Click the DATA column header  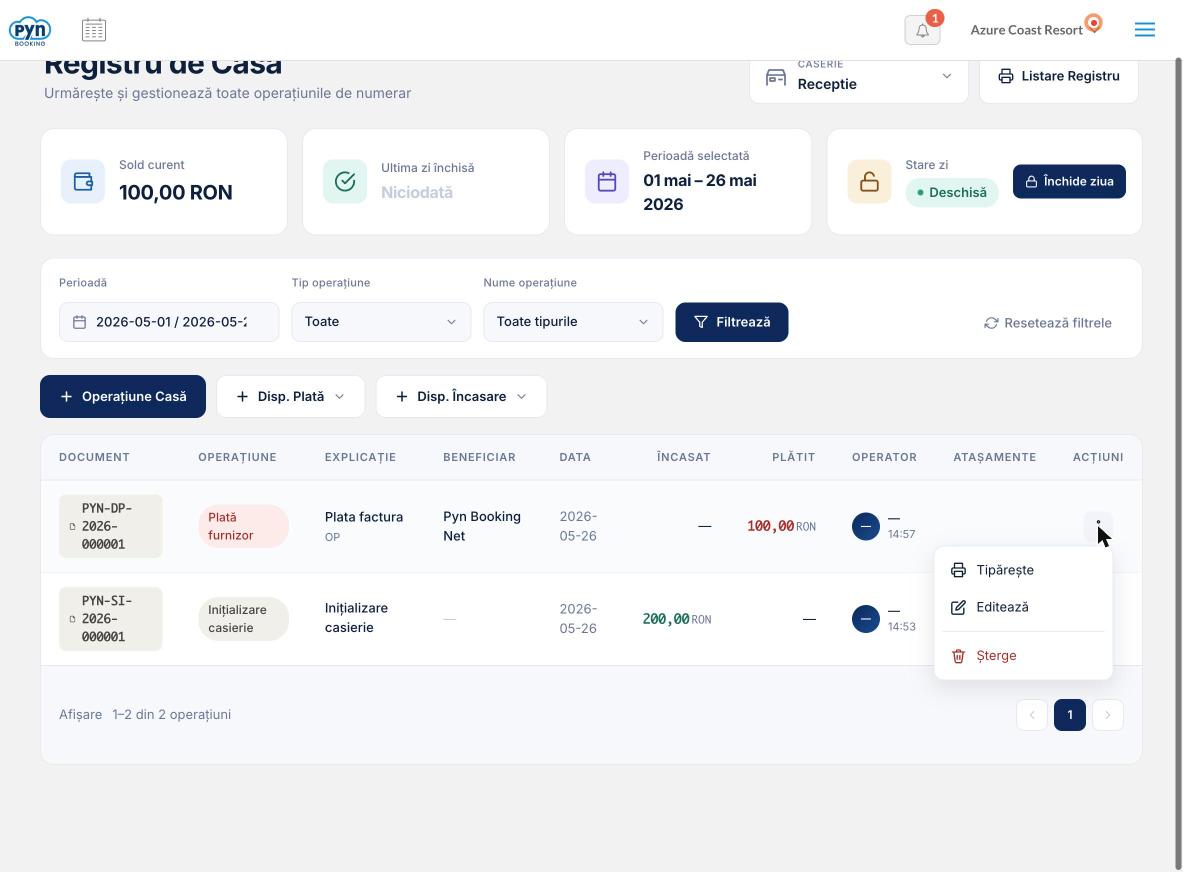pos(575,457)
